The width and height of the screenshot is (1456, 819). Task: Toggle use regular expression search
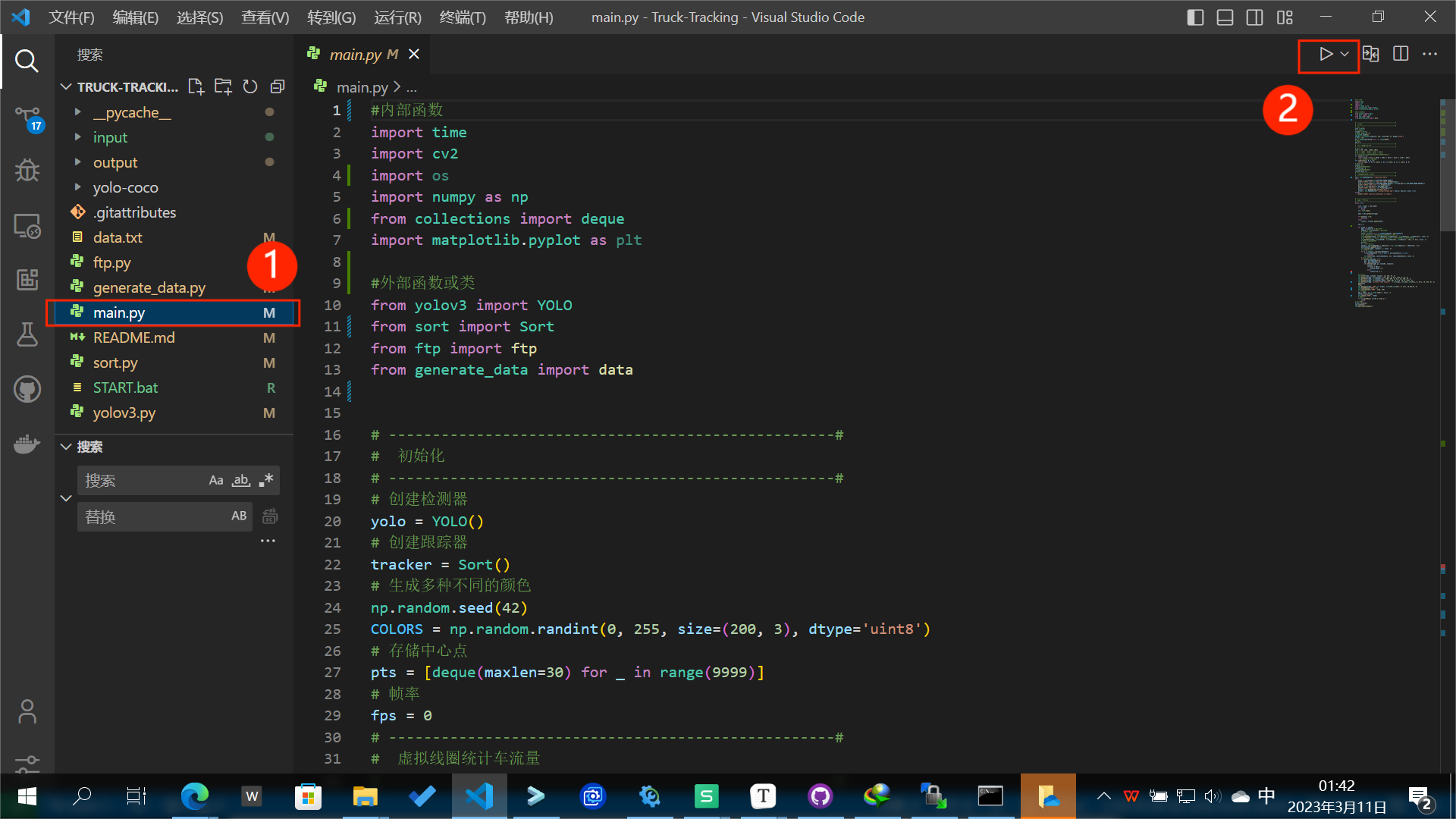click(267, 479)
